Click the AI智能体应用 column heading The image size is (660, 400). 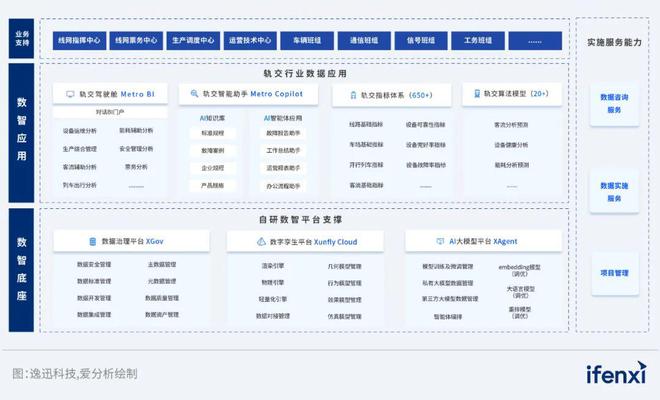point(283,118)
